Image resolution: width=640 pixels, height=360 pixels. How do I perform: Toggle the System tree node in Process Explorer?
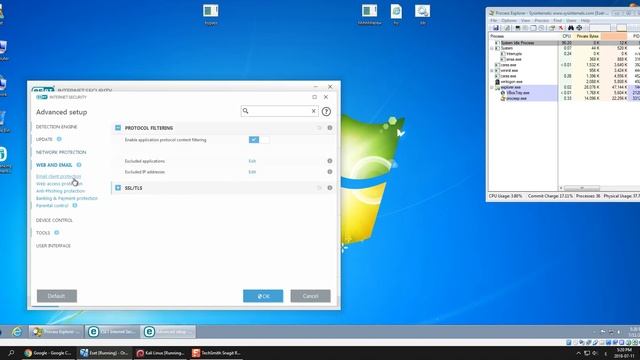492,48
